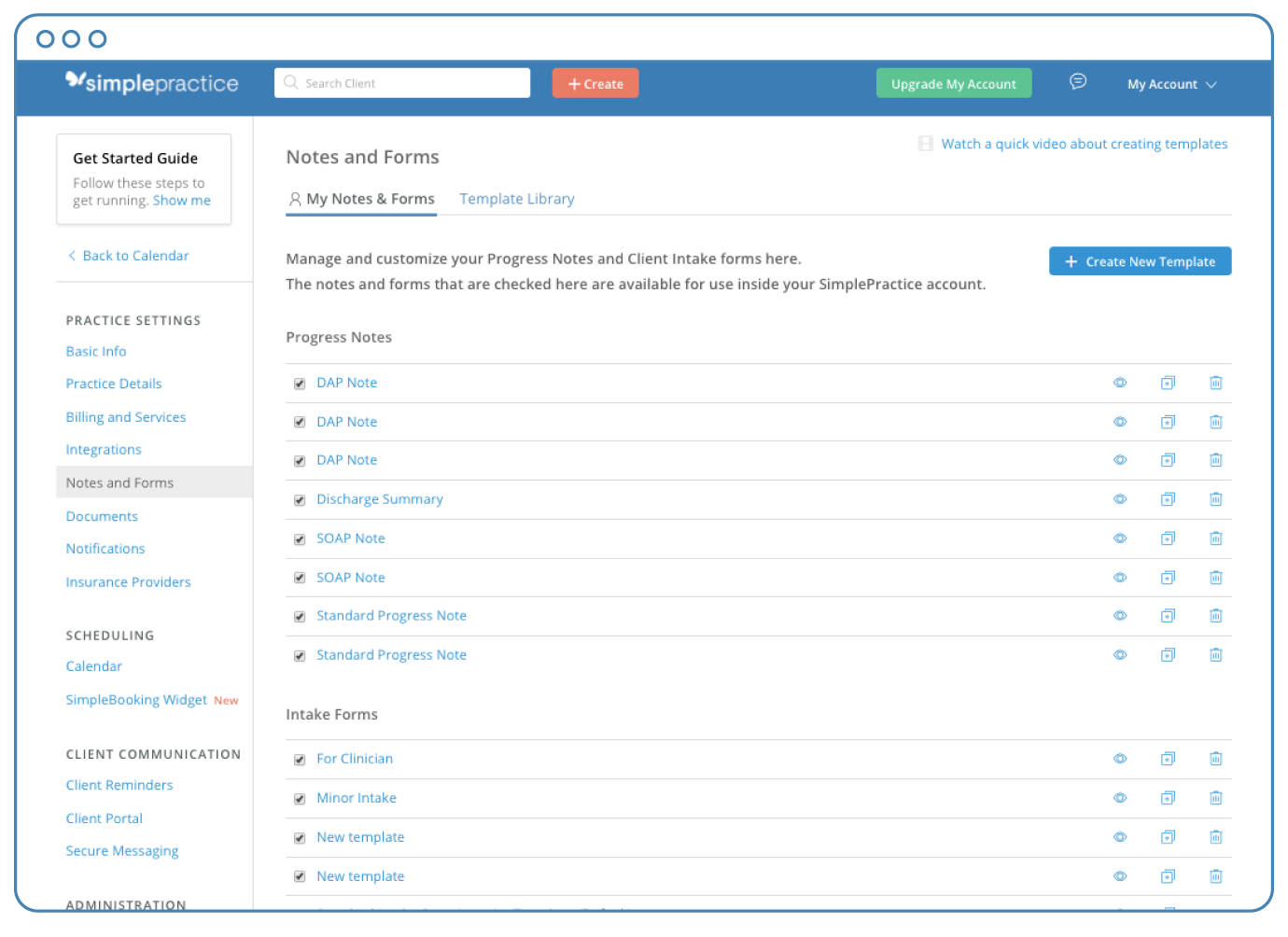The width and height of the screenshot is (1288, 937).
Task: Open the chat messages bubble icon
Action: pos(1078,82)
